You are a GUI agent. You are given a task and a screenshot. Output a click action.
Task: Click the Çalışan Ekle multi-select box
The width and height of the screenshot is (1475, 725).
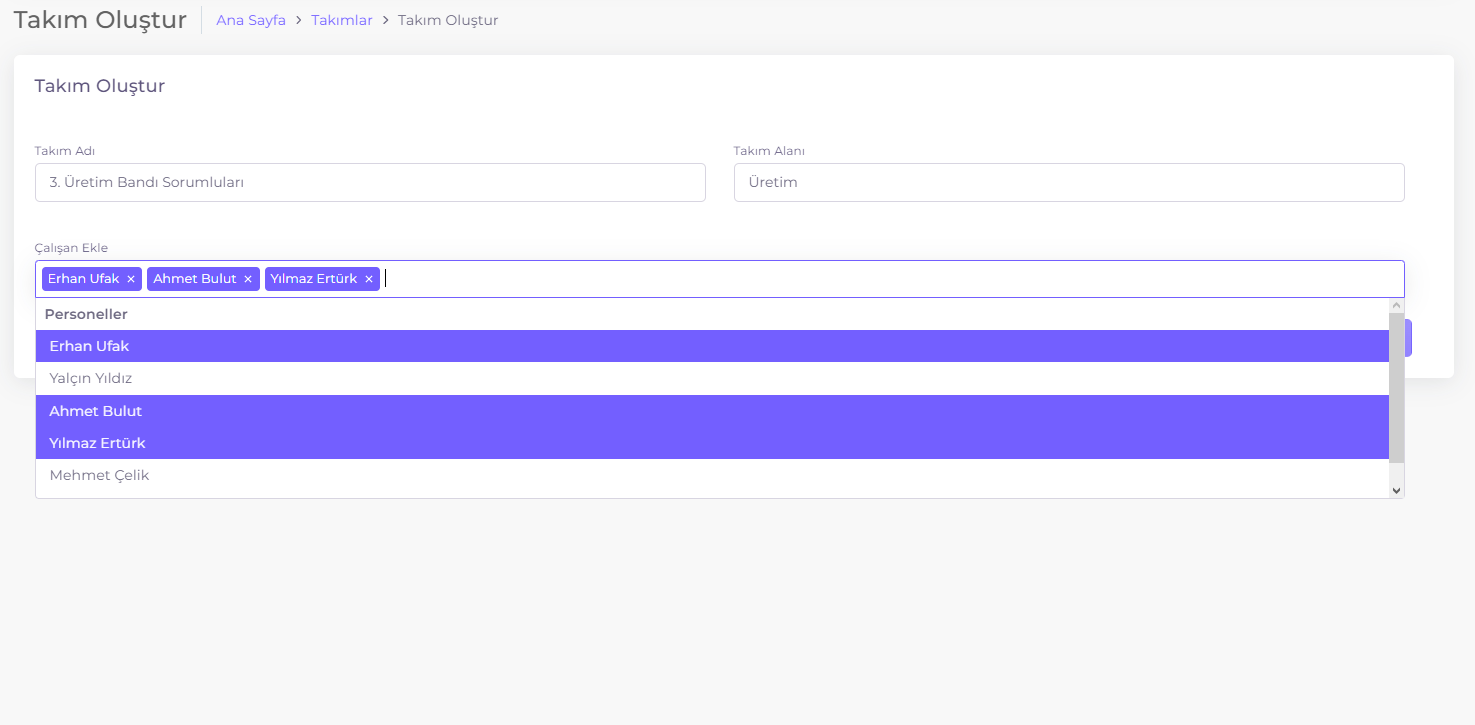[x=890, y=279]
